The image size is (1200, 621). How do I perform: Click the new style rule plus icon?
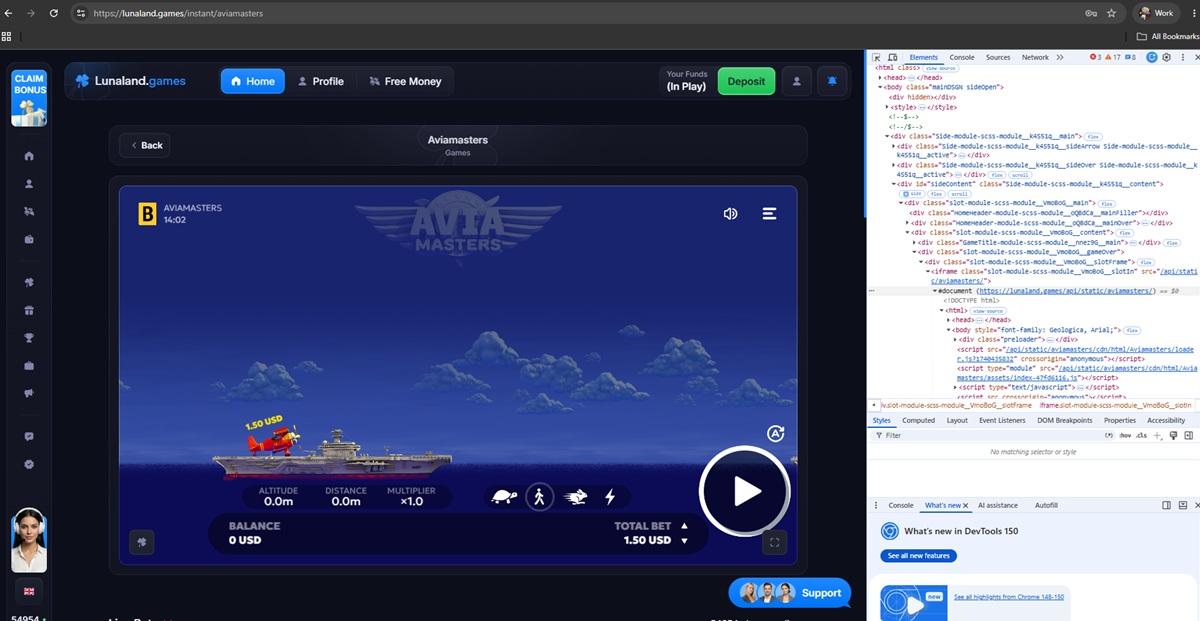[1157, 436]
